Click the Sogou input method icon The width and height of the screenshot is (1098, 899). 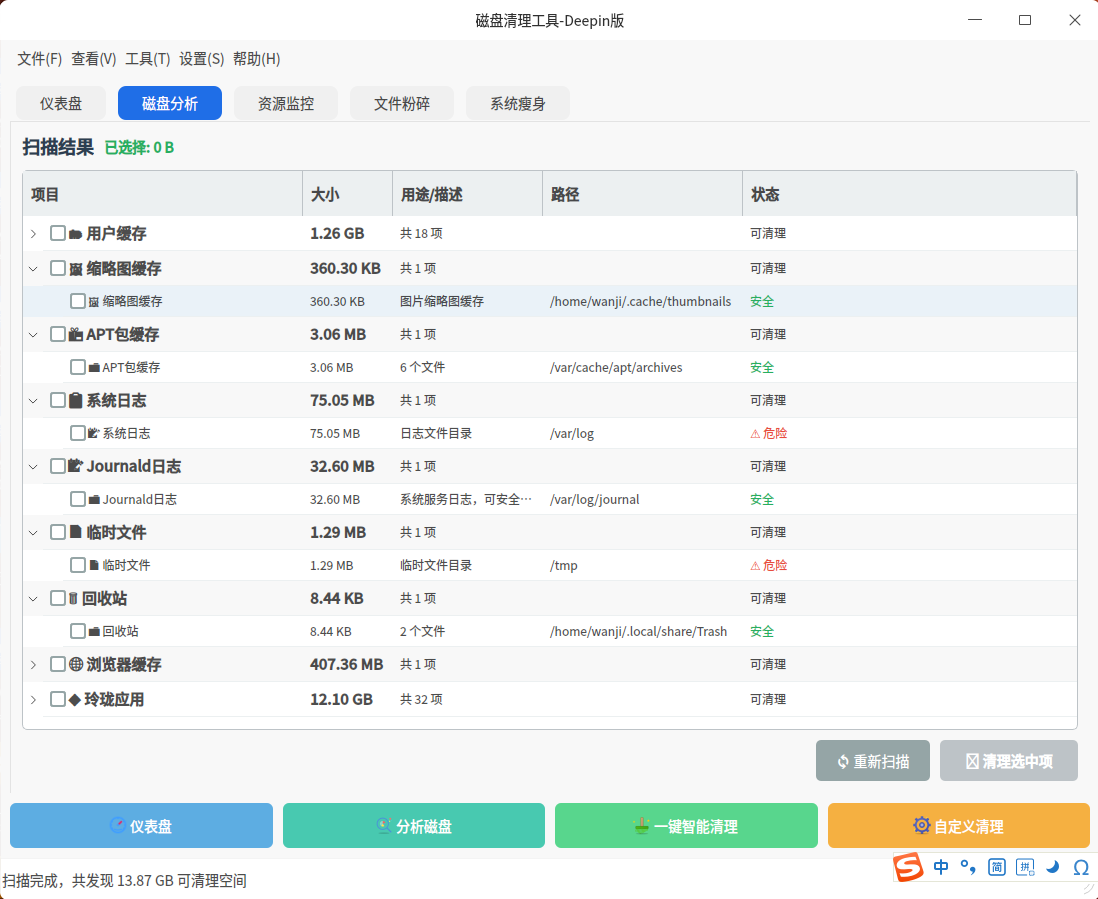pos(908,867)
